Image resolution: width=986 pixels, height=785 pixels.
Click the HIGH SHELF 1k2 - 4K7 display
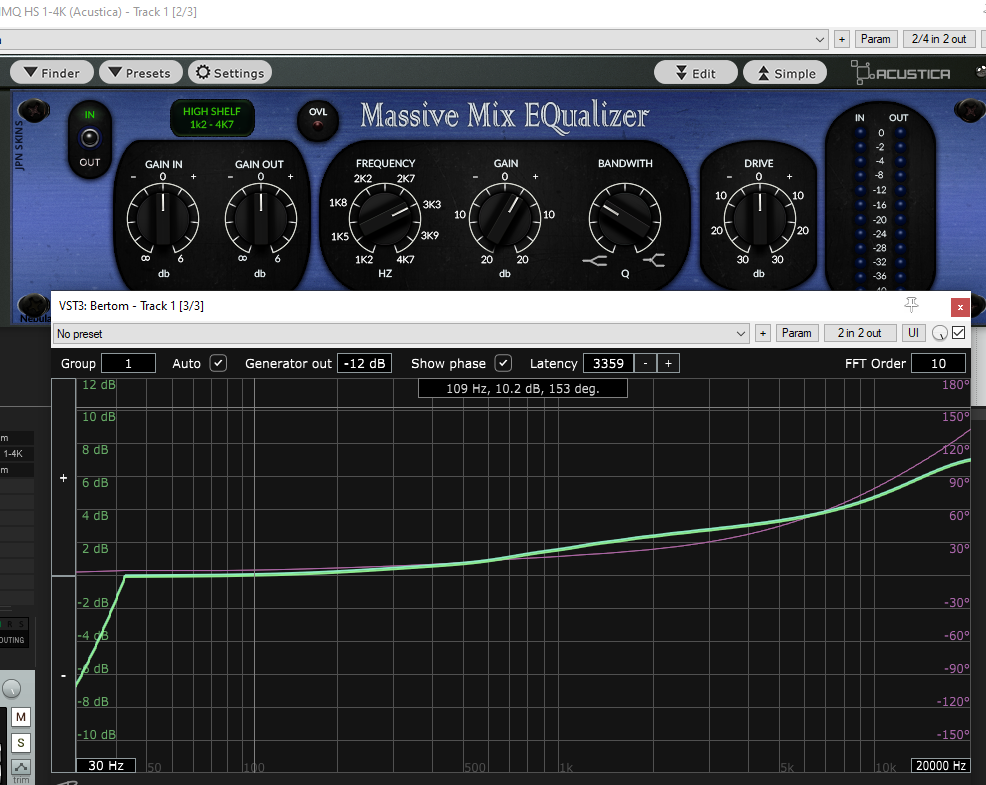[212, 118]
